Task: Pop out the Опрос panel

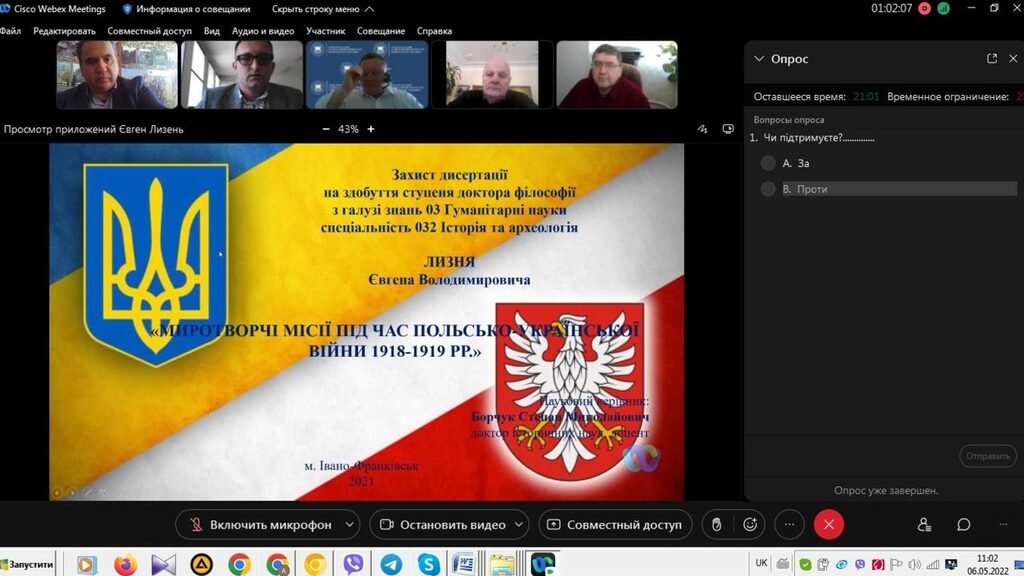Action: pyautogui.click(x=992, y=59)
